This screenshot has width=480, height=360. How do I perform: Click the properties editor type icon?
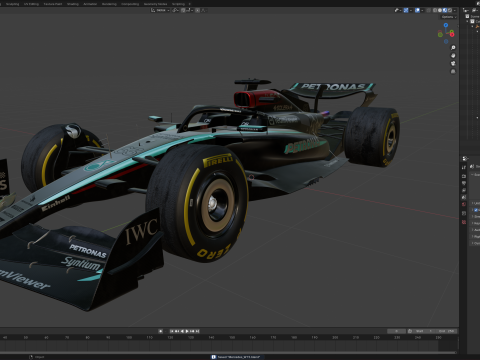coord(465,158)
